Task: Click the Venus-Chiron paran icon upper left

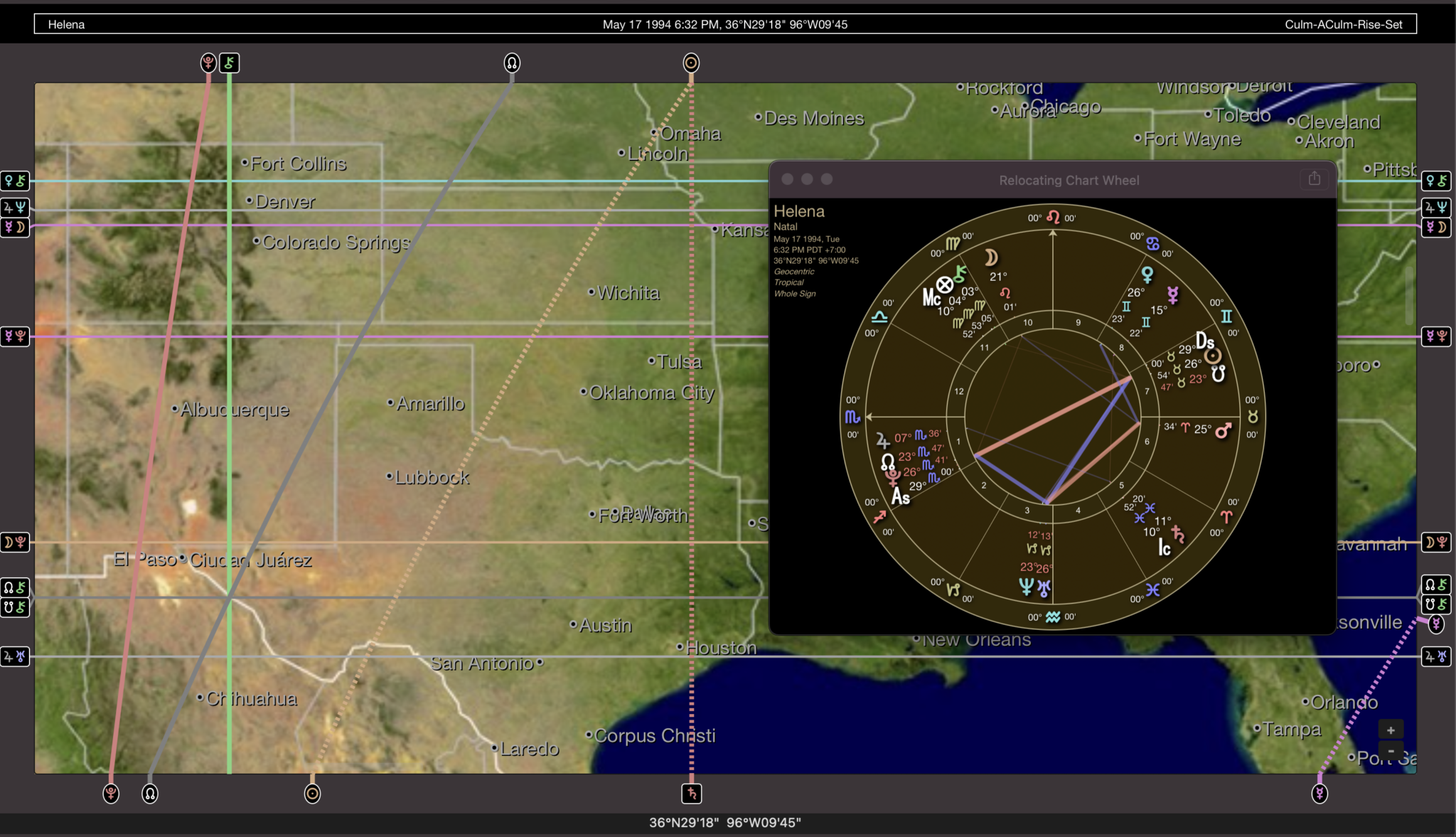Action: 15,181
